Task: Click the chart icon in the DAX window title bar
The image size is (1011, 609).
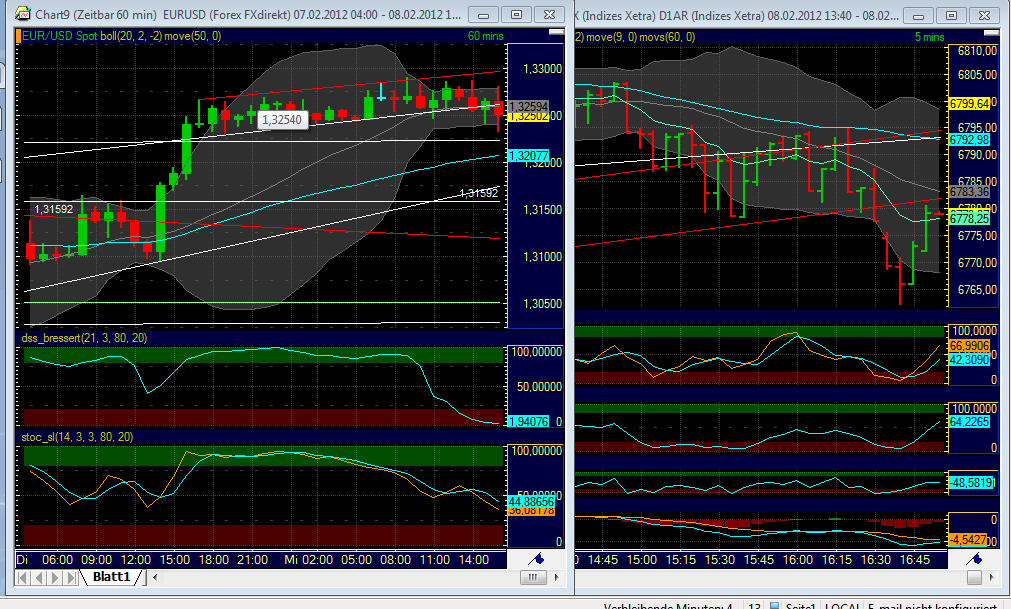Action: click(573, 14)
